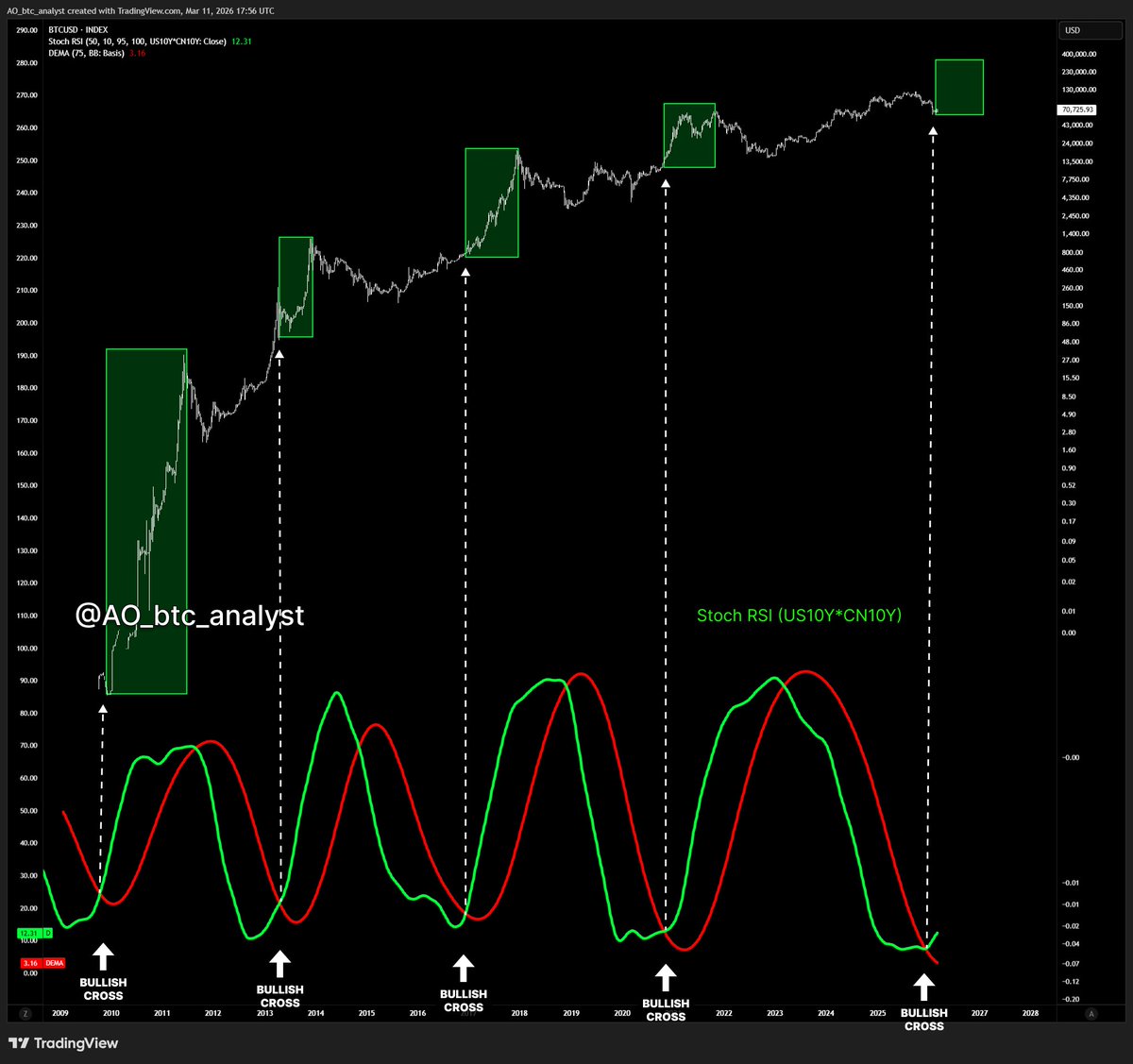Click the 13,500.00 price scale value
1133x1064 pixels.
coord(1076,161)
